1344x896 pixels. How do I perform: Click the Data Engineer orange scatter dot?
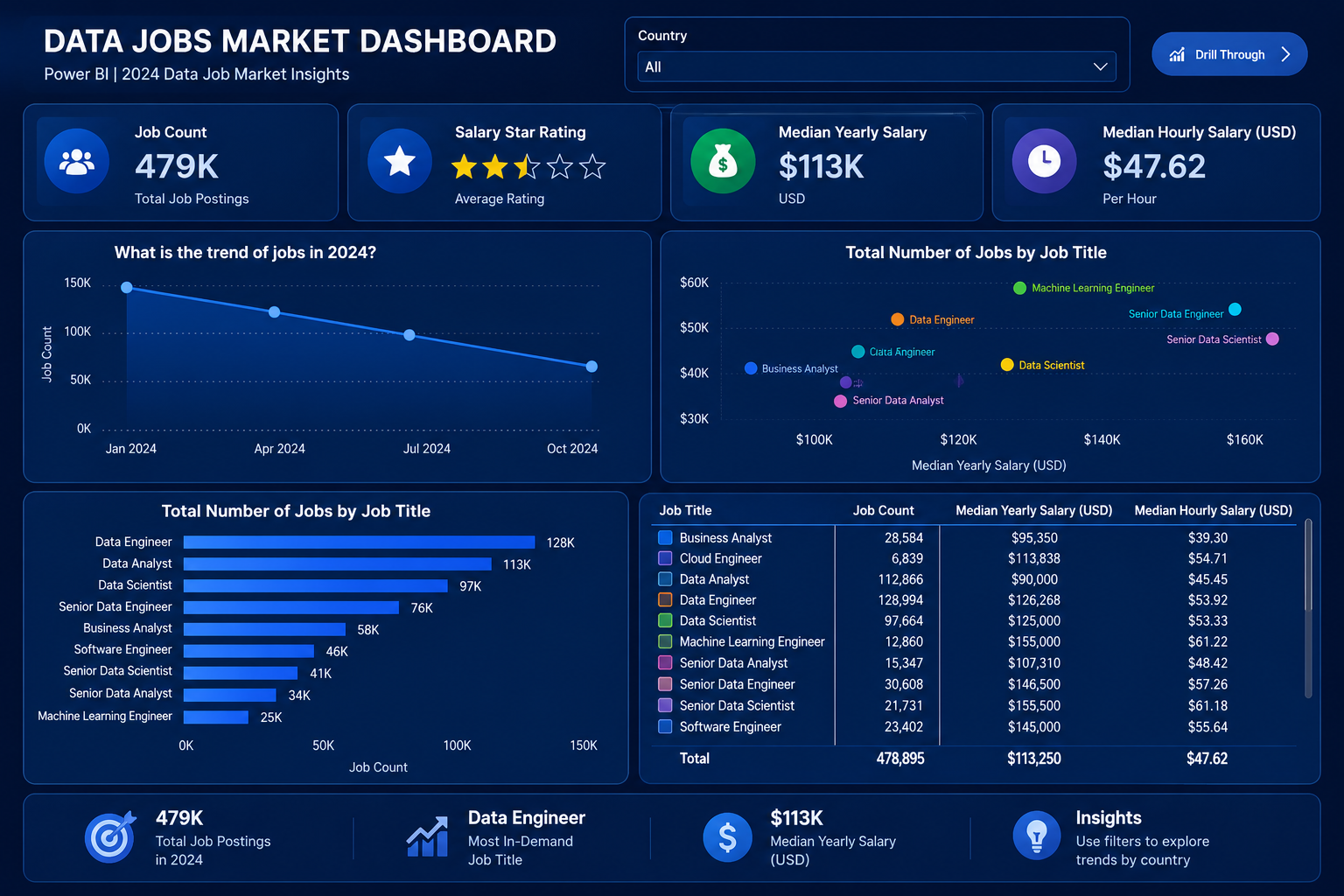tap(898, 319)
